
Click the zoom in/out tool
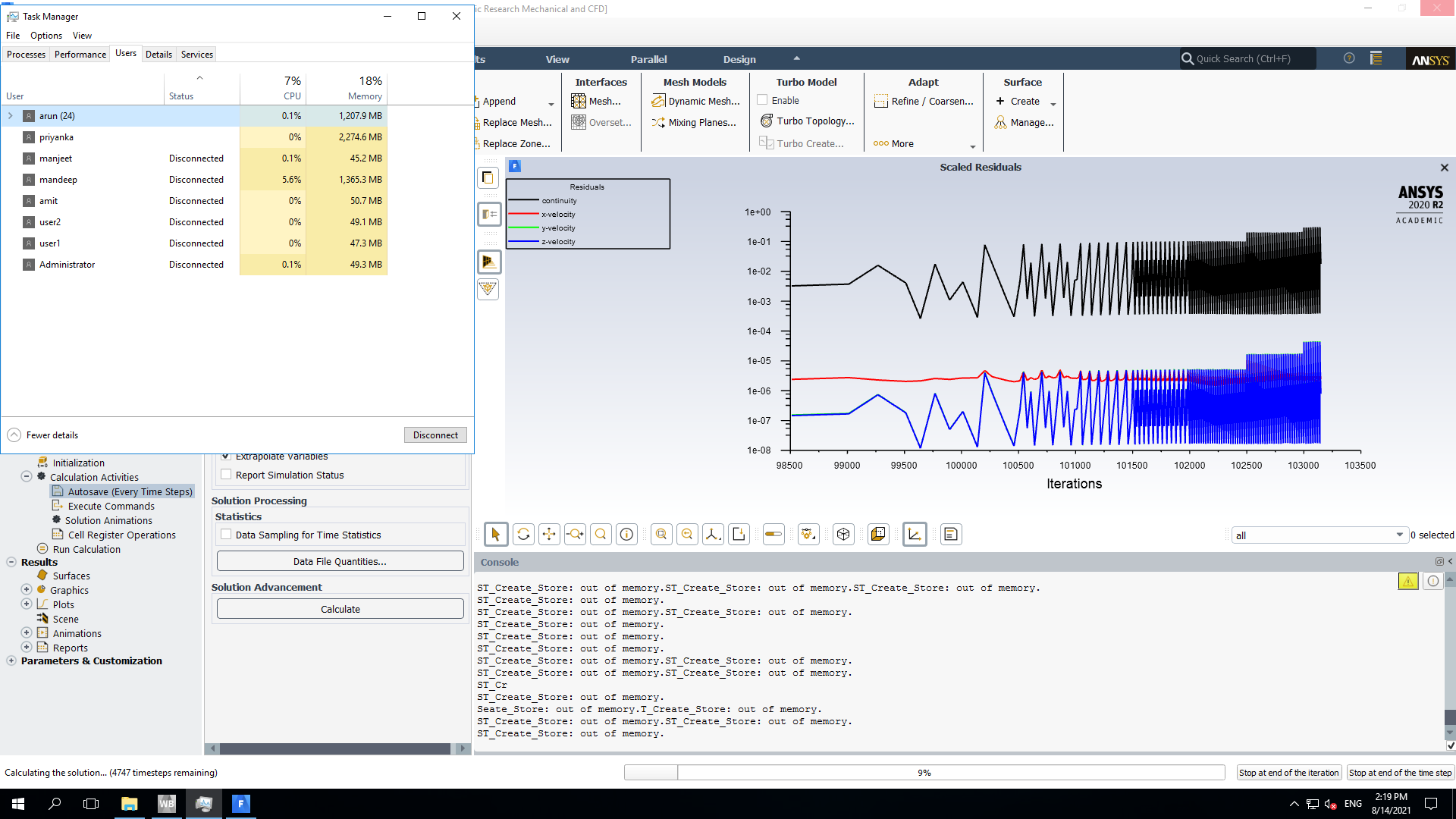(x=575, y=535)
